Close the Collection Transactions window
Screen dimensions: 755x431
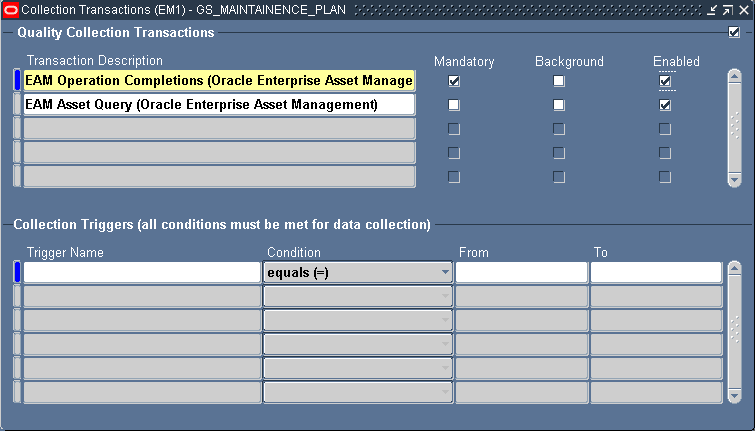(x=744, y=10)
